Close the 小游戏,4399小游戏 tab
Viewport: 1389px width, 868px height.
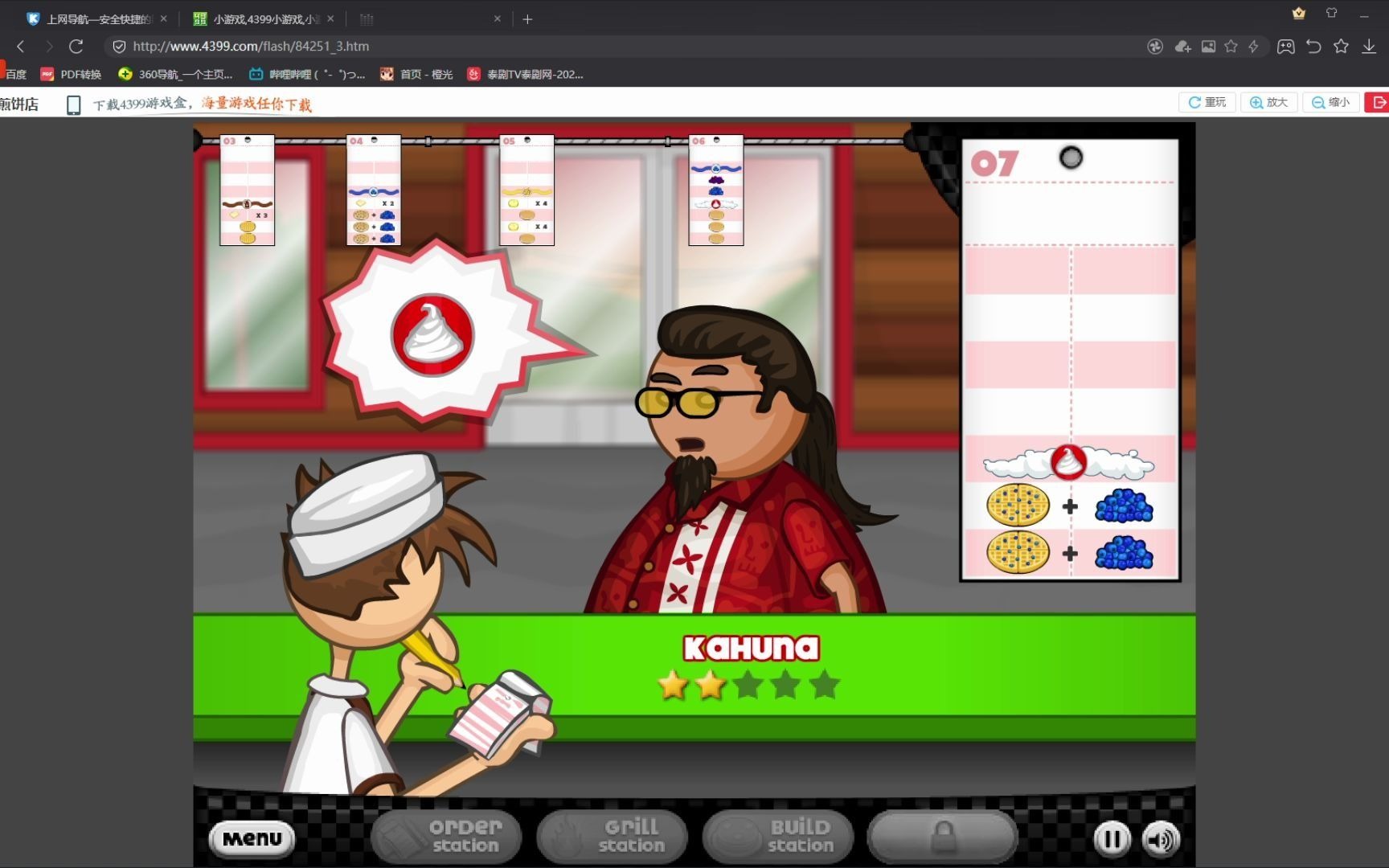pos(330,18)
